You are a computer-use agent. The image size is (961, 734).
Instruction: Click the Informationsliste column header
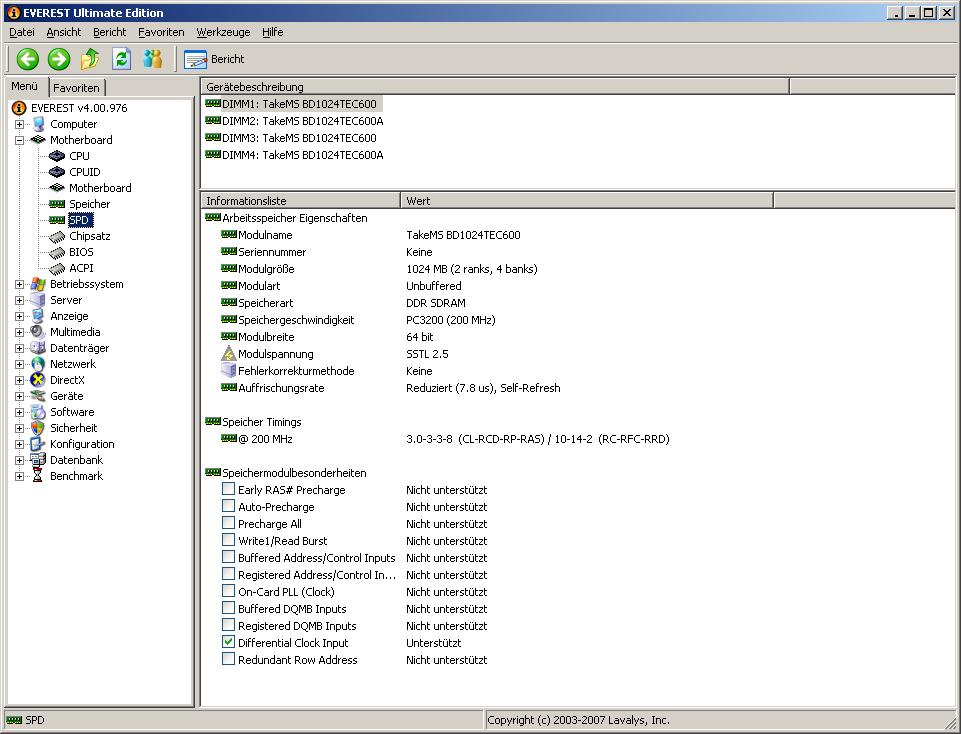pyautogui.click(x=300, y=200)
